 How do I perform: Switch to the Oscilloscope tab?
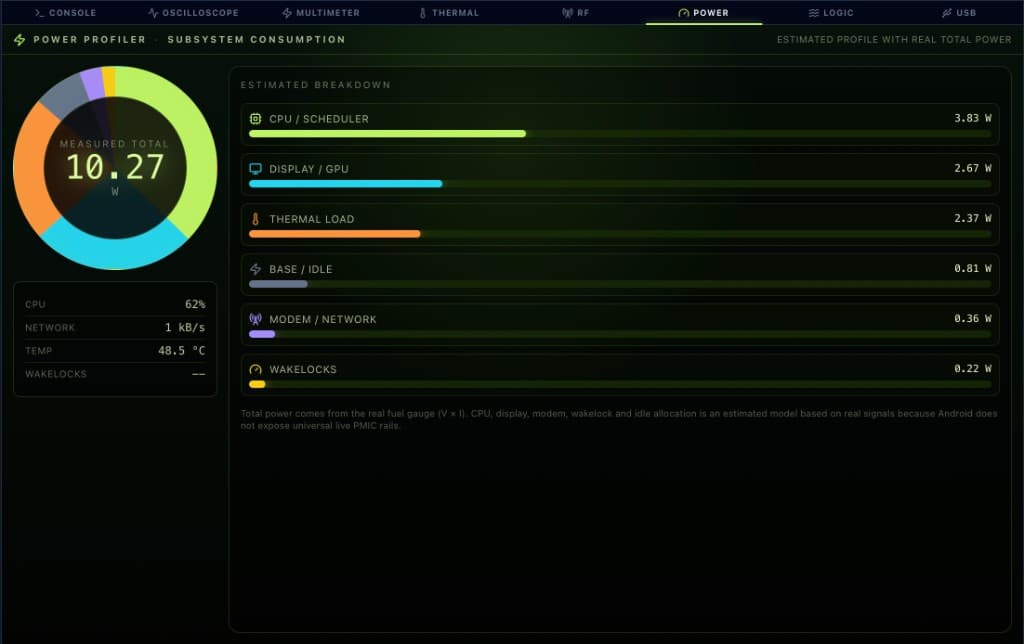click(193, 12)
